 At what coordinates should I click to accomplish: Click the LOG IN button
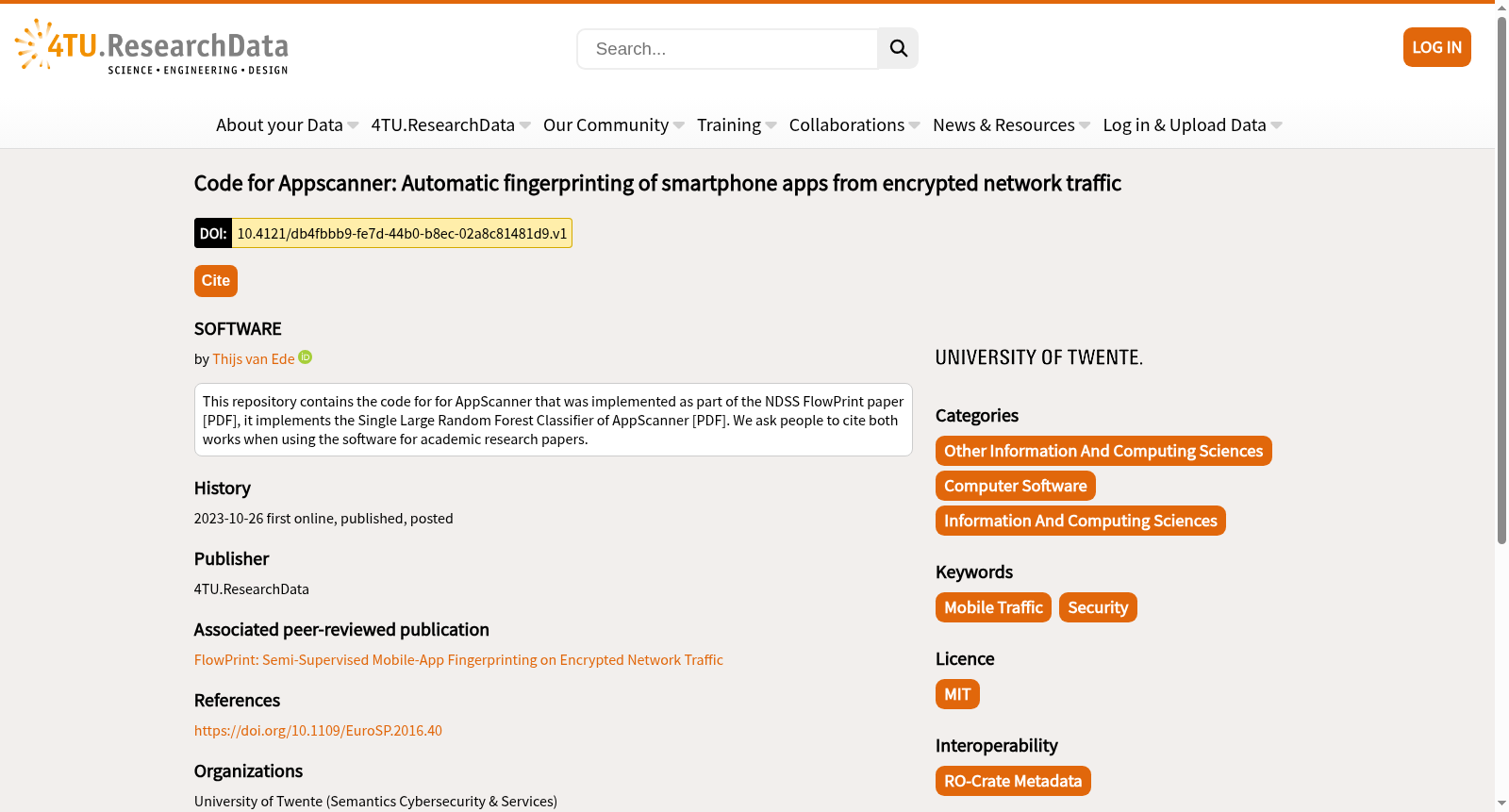pyautogui.click(x=1436, y=47)
